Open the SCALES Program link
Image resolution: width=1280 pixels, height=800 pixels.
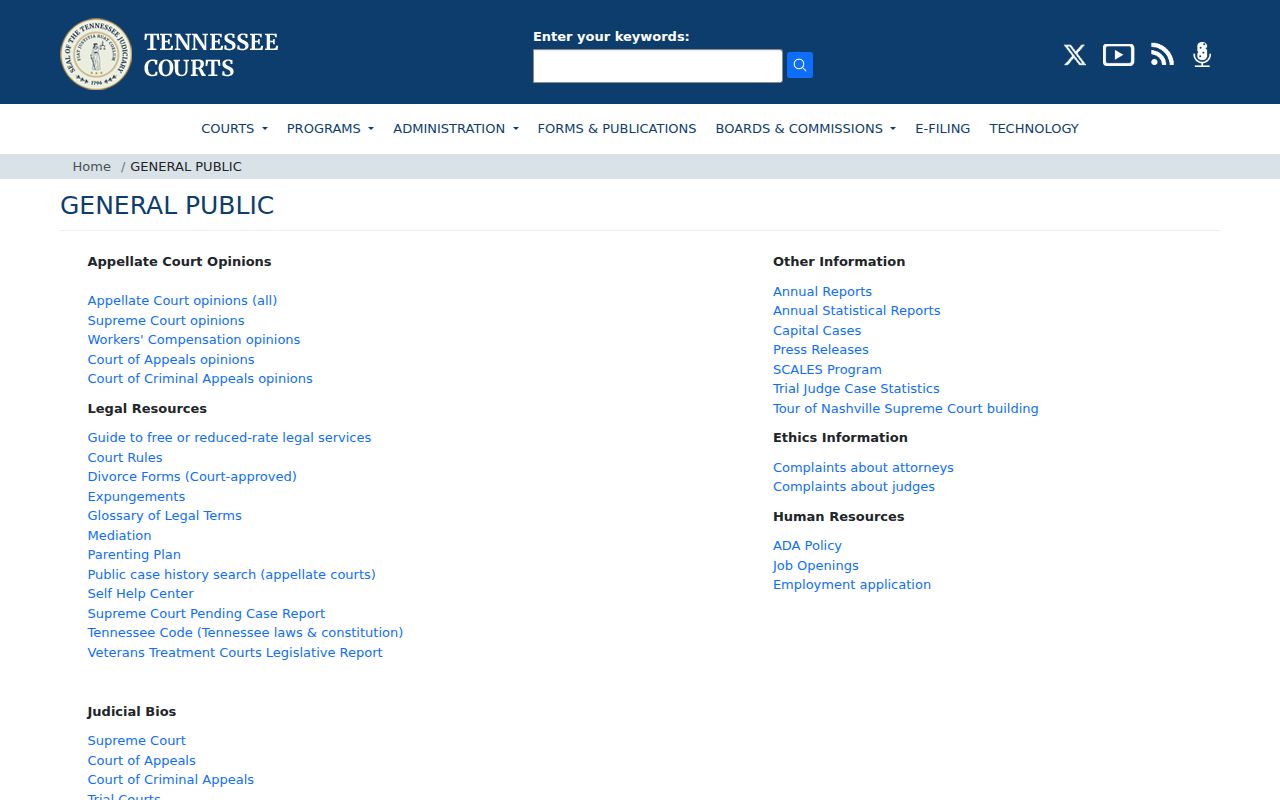click(827, 369)
